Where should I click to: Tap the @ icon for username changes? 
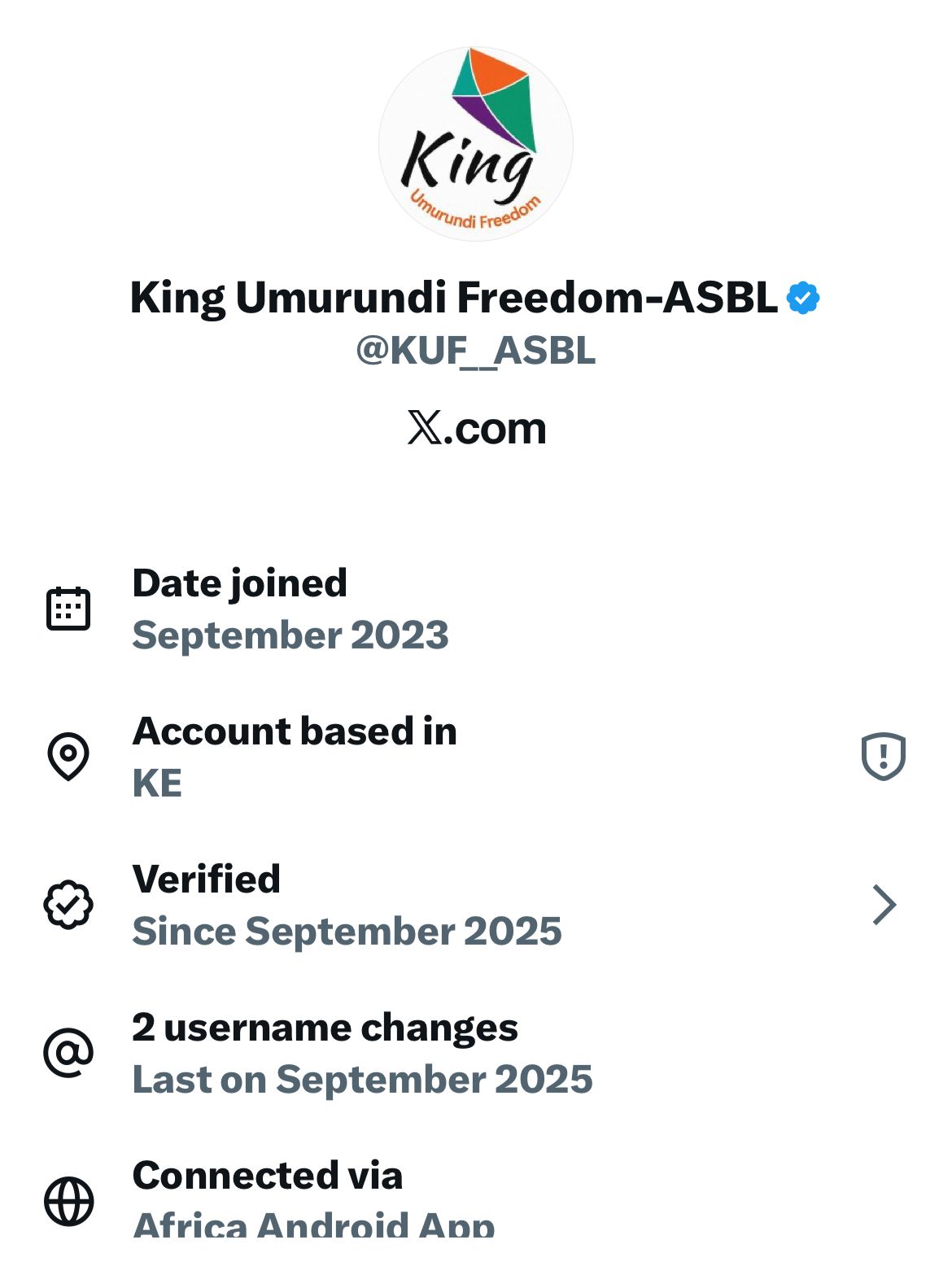click(68, 1052)
